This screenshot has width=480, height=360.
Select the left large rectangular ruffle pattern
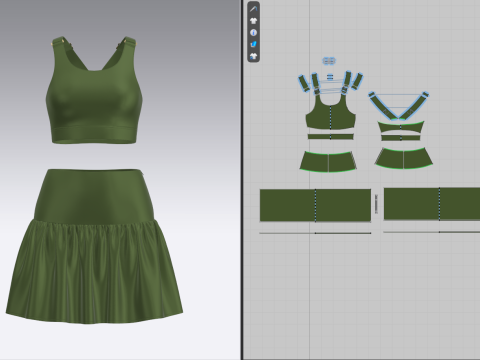point(315,205)
